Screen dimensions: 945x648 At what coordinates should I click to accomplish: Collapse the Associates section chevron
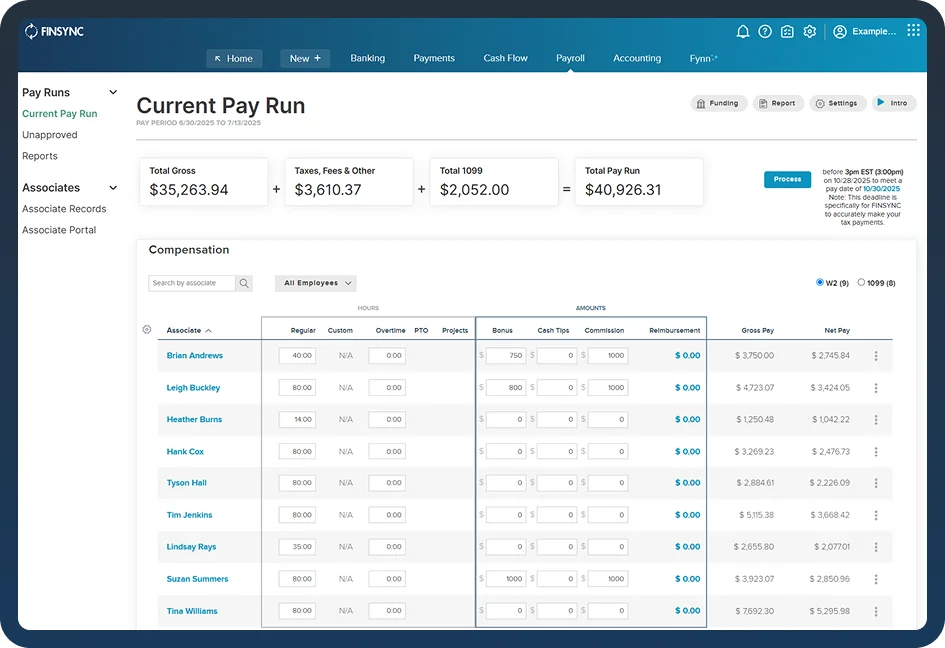(x=111, y=187)
